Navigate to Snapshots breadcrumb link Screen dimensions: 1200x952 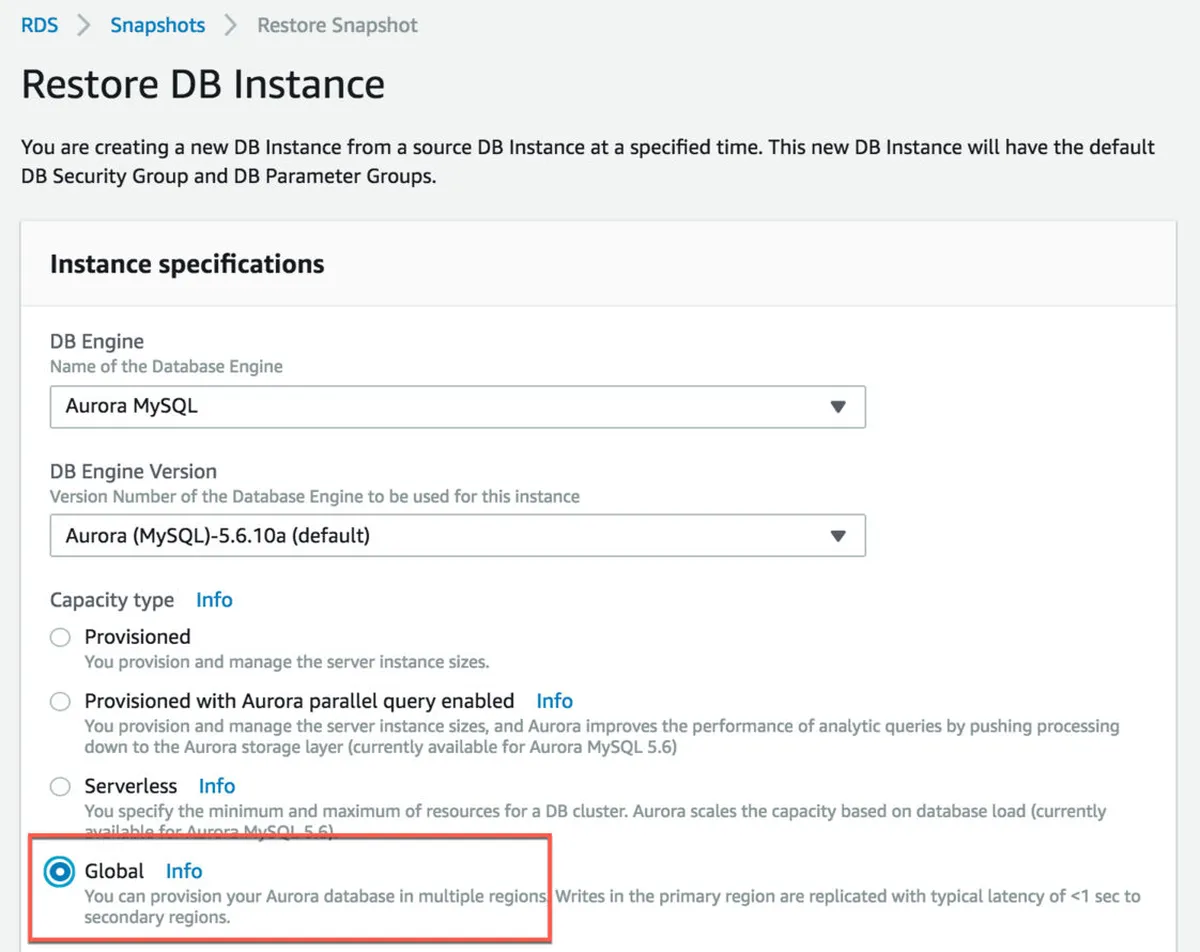tap(158, 25)
